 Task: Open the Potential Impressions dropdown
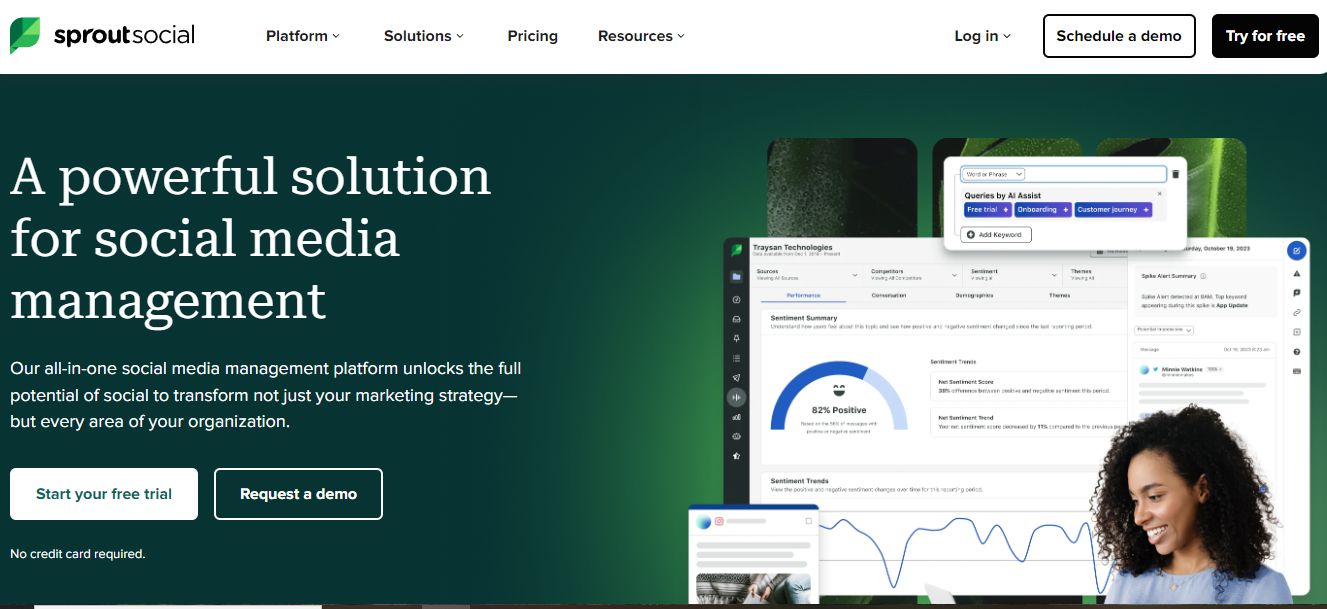1163,329
